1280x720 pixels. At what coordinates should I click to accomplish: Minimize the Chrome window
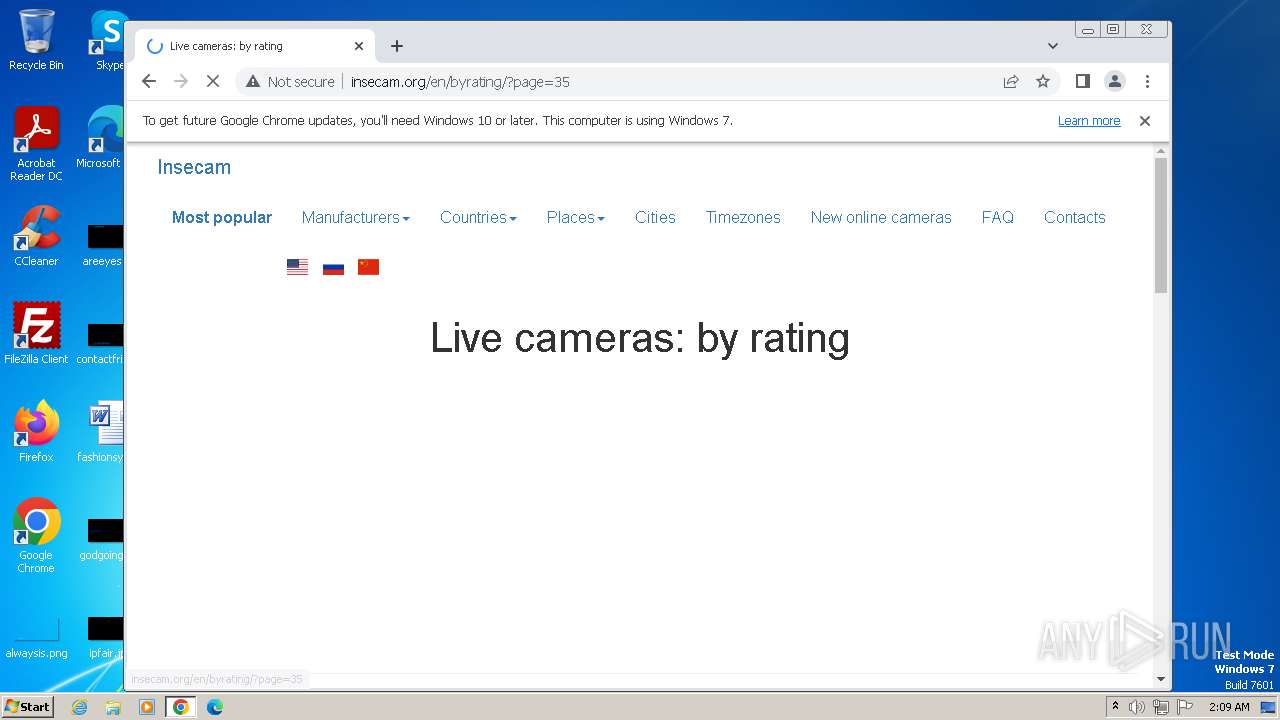coord(1088,29)
